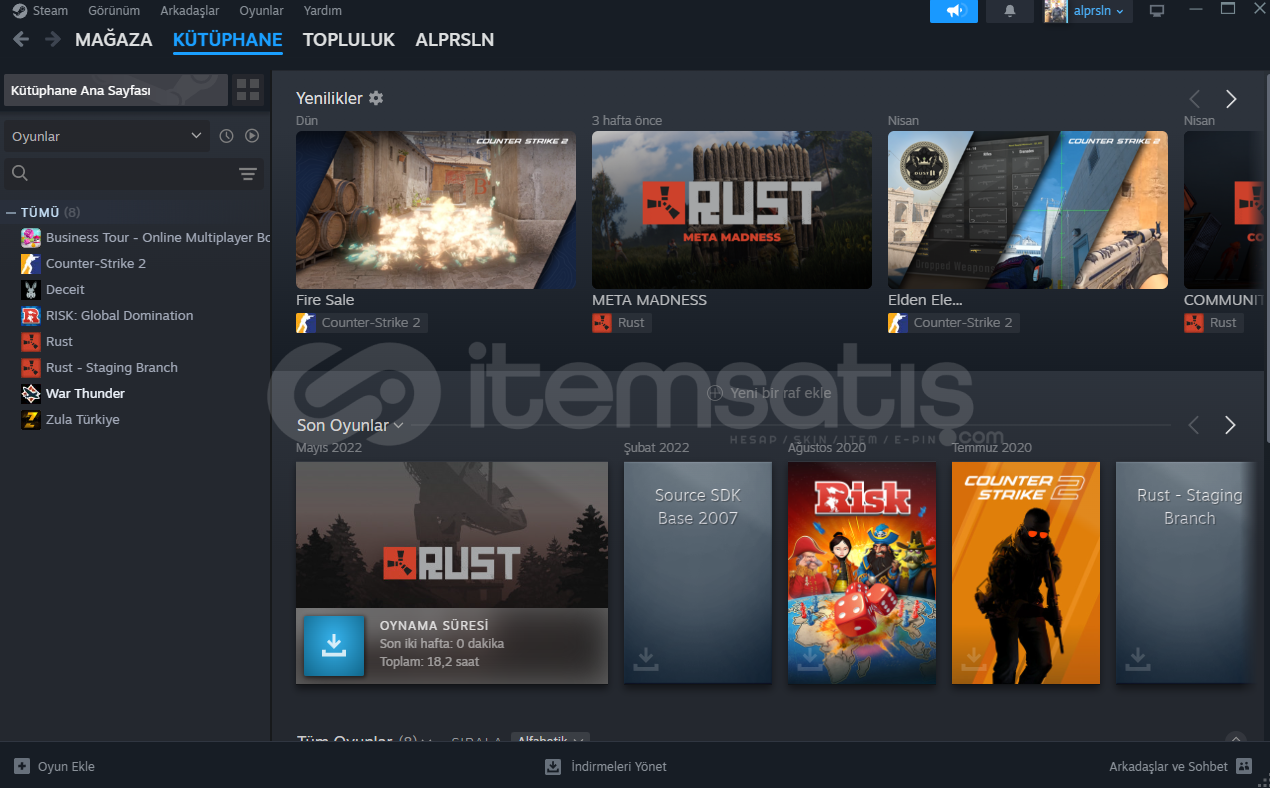Toggle ready-to-play filter icon
The width and height of the screenshot is (1270, 788).
click(252, 136)
